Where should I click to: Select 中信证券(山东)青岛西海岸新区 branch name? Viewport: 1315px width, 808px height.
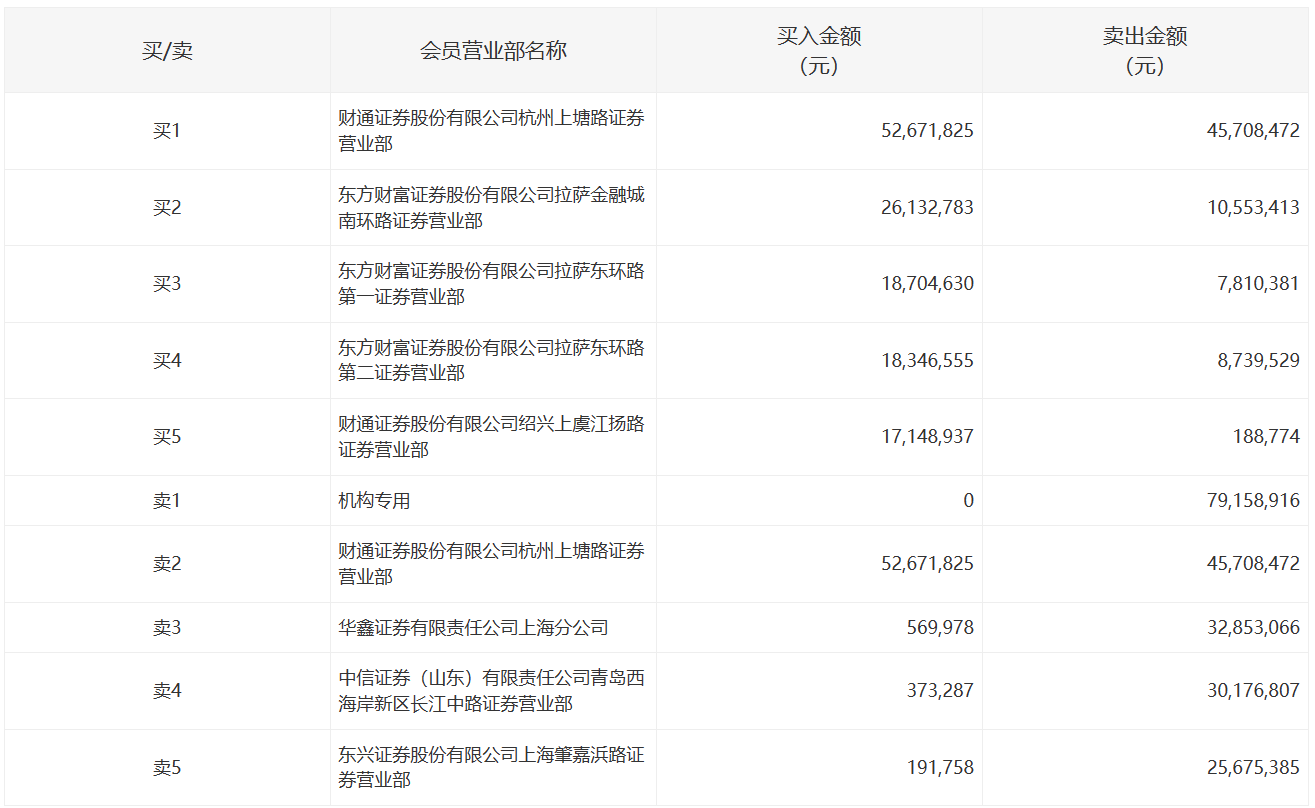pos(491,691)
